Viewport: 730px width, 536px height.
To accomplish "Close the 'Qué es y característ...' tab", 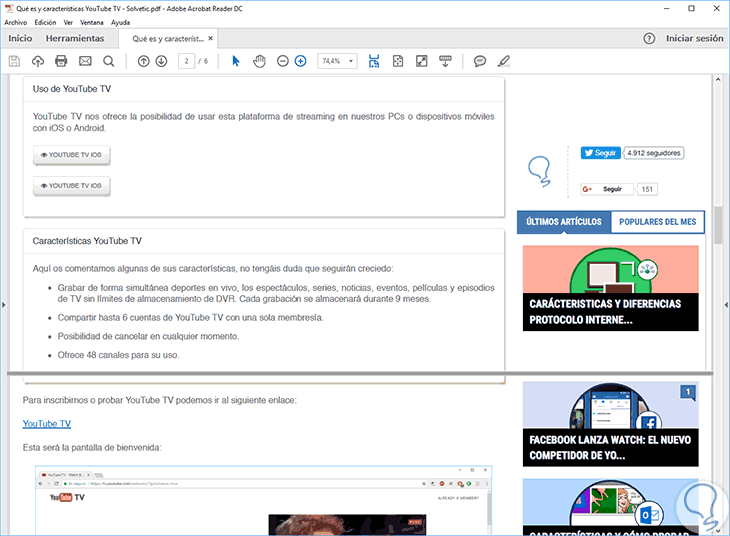I will point(210,39).
